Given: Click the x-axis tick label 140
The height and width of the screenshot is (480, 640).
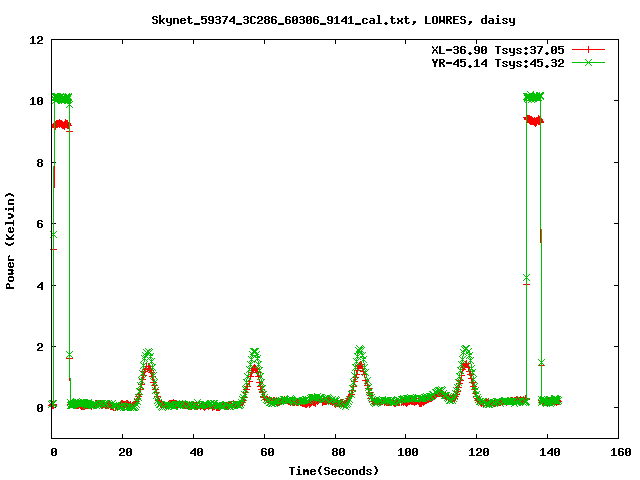Looking at the screenshot, I should tap(550, 452).
